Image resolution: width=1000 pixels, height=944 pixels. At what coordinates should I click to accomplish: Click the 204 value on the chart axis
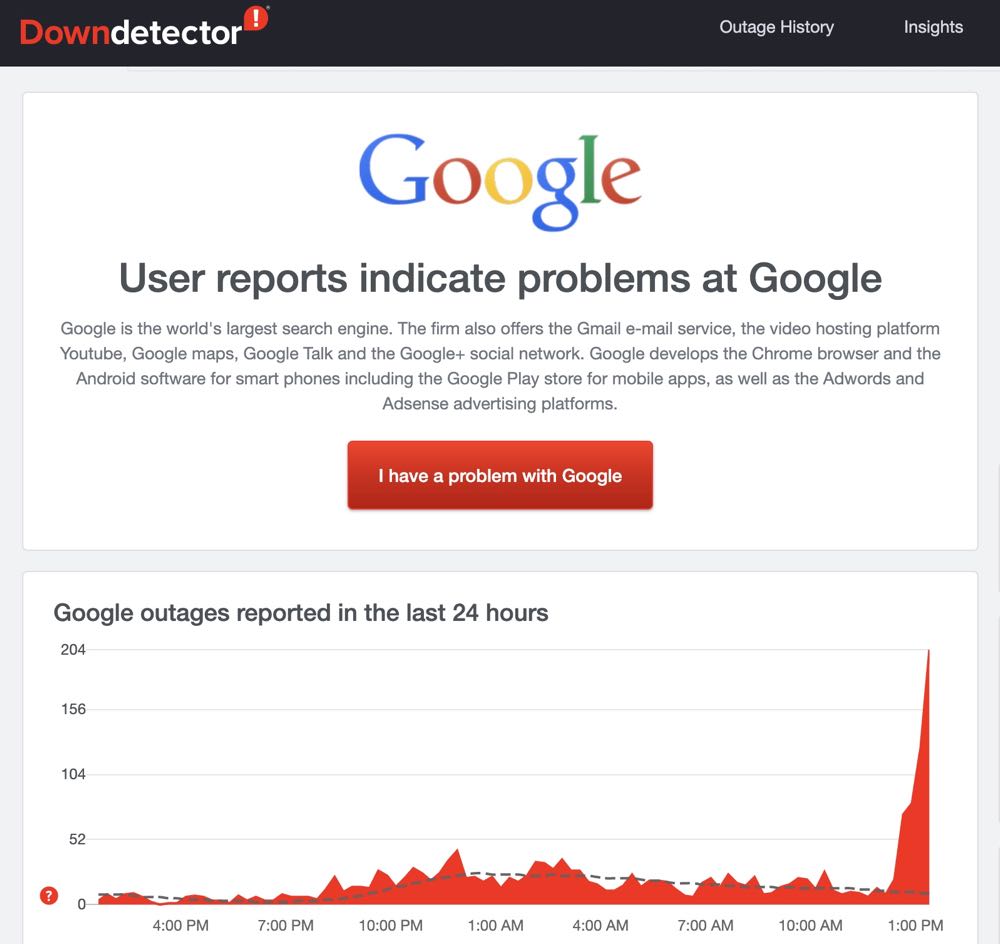[x=74, y=649]
